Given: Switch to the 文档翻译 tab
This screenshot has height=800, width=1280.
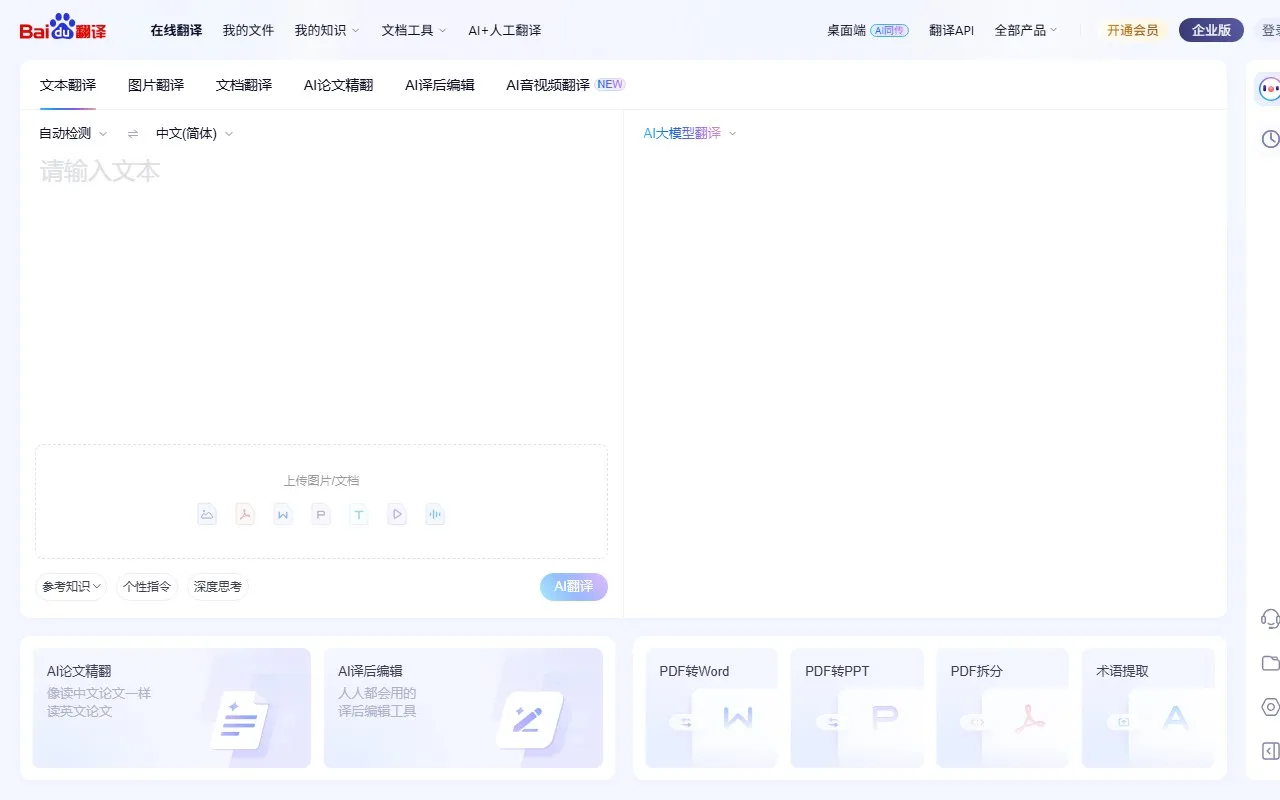Looking at the screenshot, I should coord(243,85).
